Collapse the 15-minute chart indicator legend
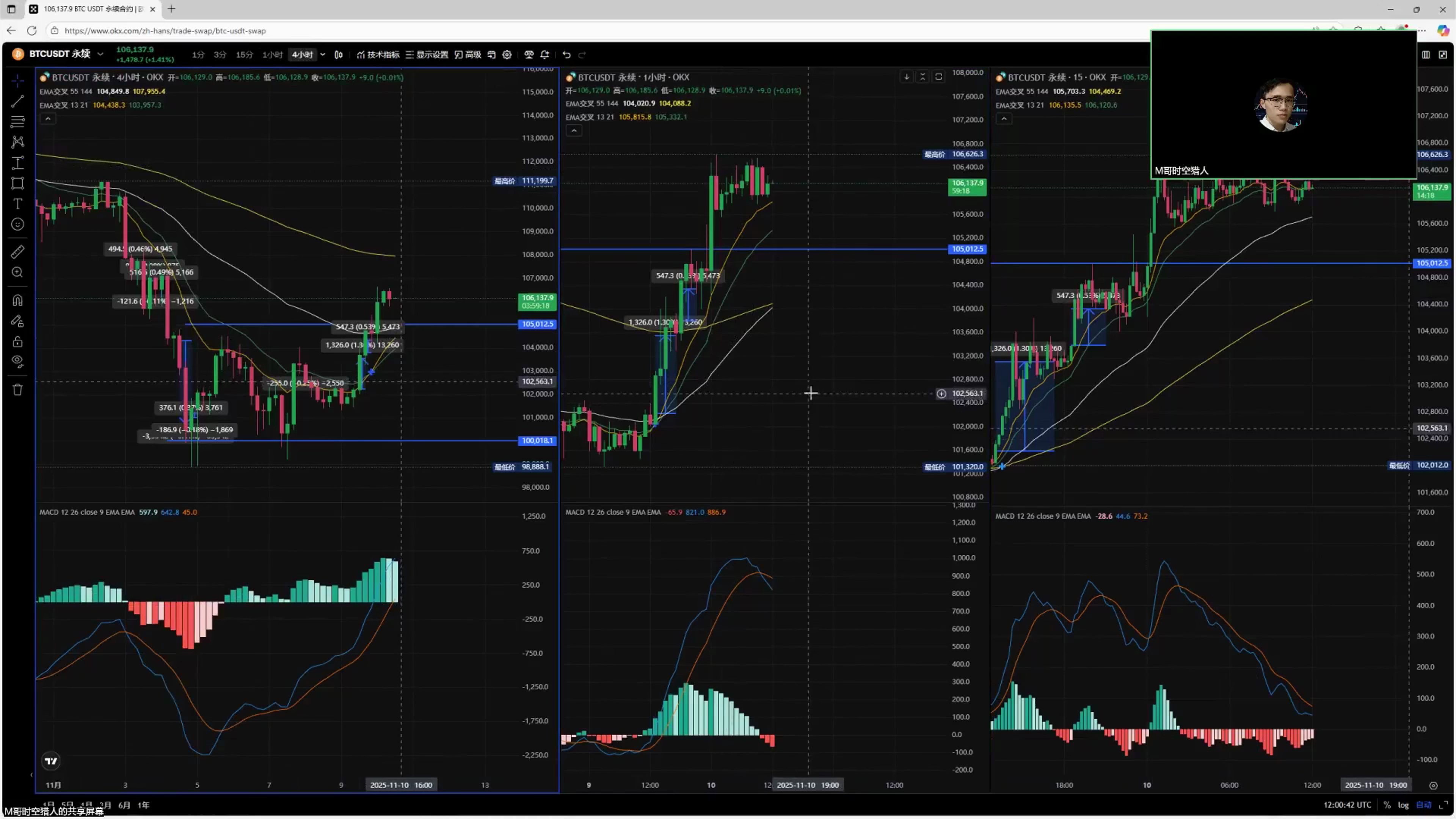 (x=1004, y=119)
